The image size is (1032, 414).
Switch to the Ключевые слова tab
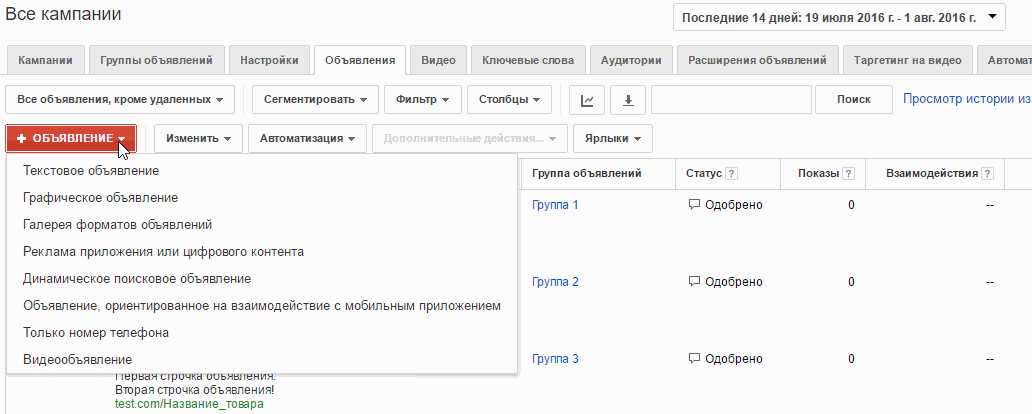tap(528, 60)
